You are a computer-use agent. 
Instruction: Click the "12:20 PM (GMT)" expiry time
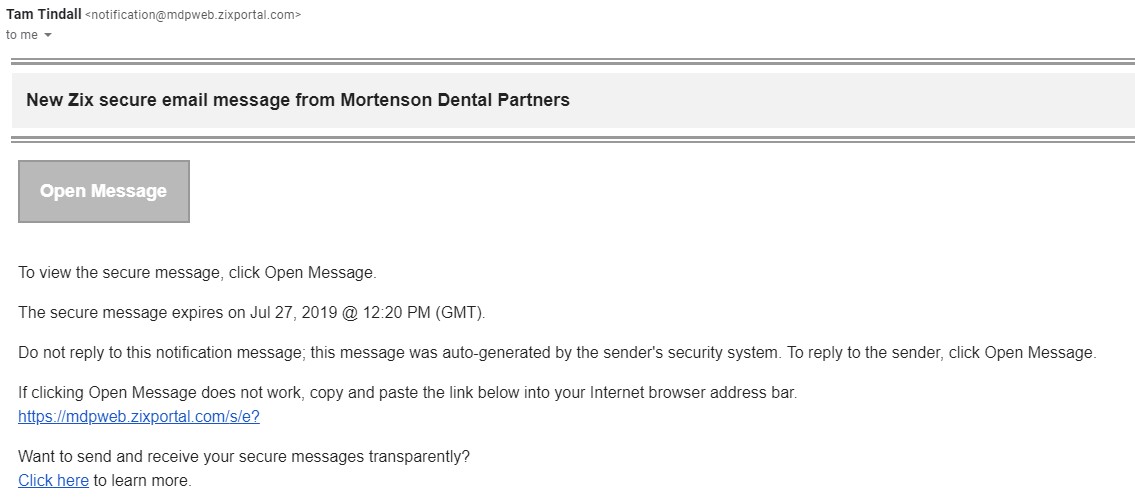pos(420,312)
